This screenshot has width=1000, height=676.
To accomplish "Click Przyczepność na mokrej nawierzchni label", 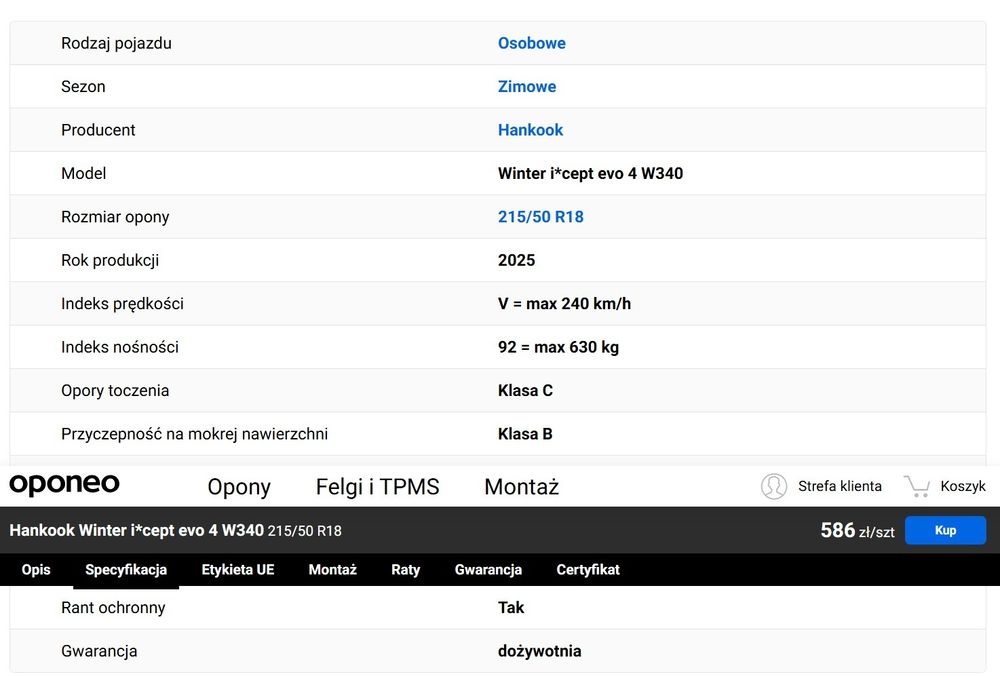I will pos(194,433).
